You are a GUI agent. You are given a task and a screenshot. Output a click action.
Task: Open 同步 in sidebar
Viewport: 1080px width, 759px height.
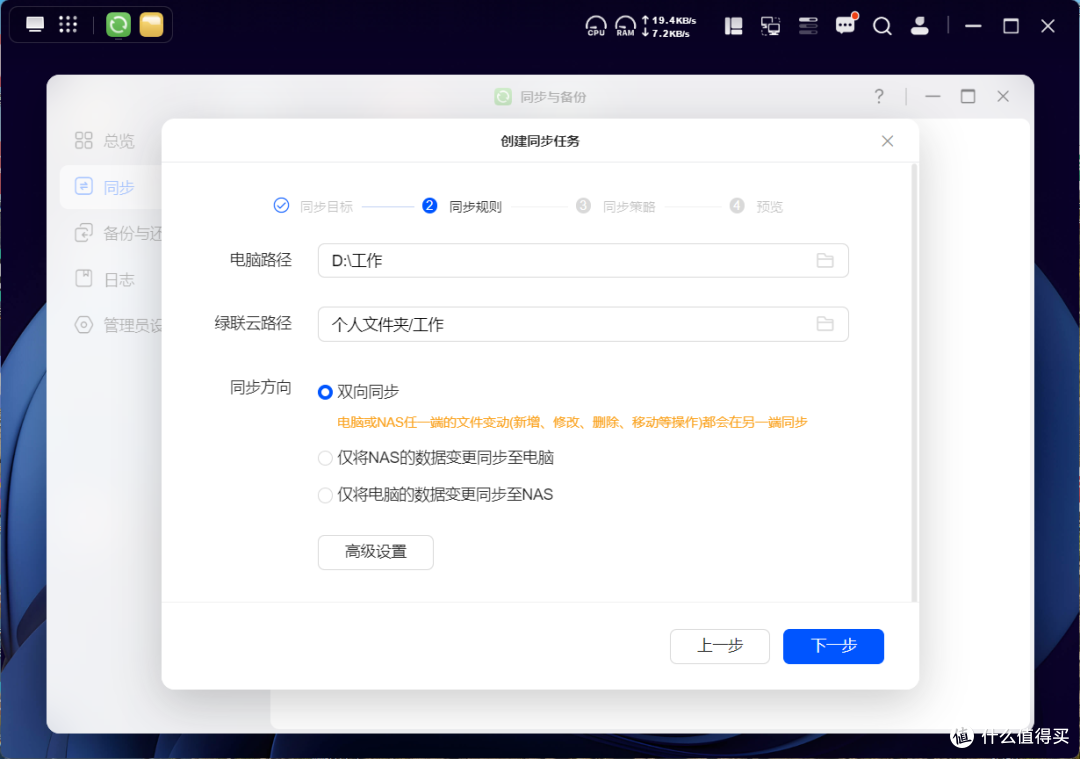pyautogui.click(x=110, y=187)
